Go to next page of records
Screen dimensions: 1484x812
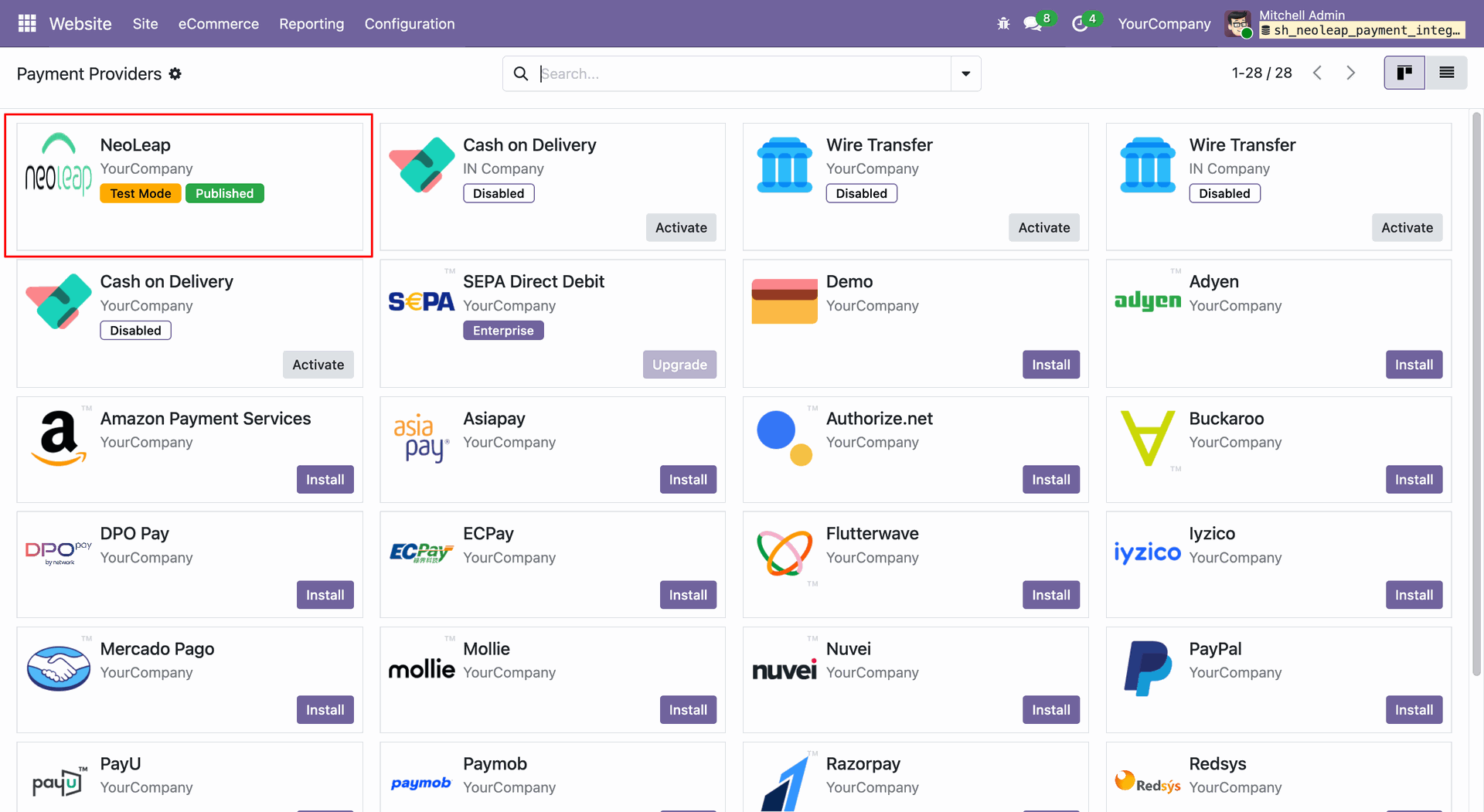click(1351, 73)
